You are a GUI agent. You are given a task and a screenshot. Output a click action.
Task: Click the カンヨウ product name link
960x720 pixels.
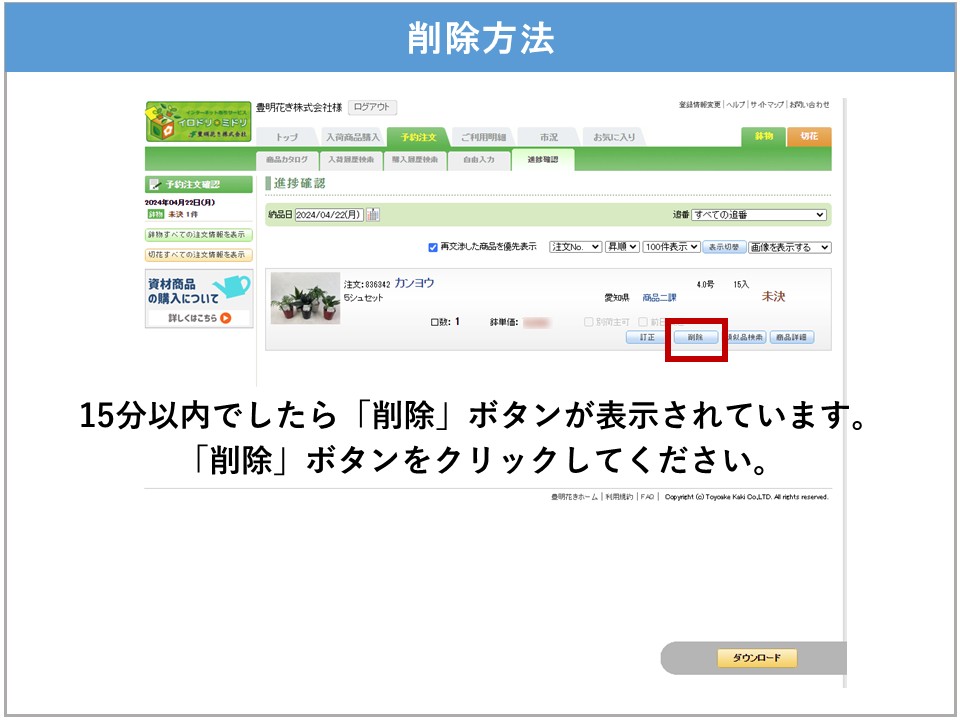point(414,283)
